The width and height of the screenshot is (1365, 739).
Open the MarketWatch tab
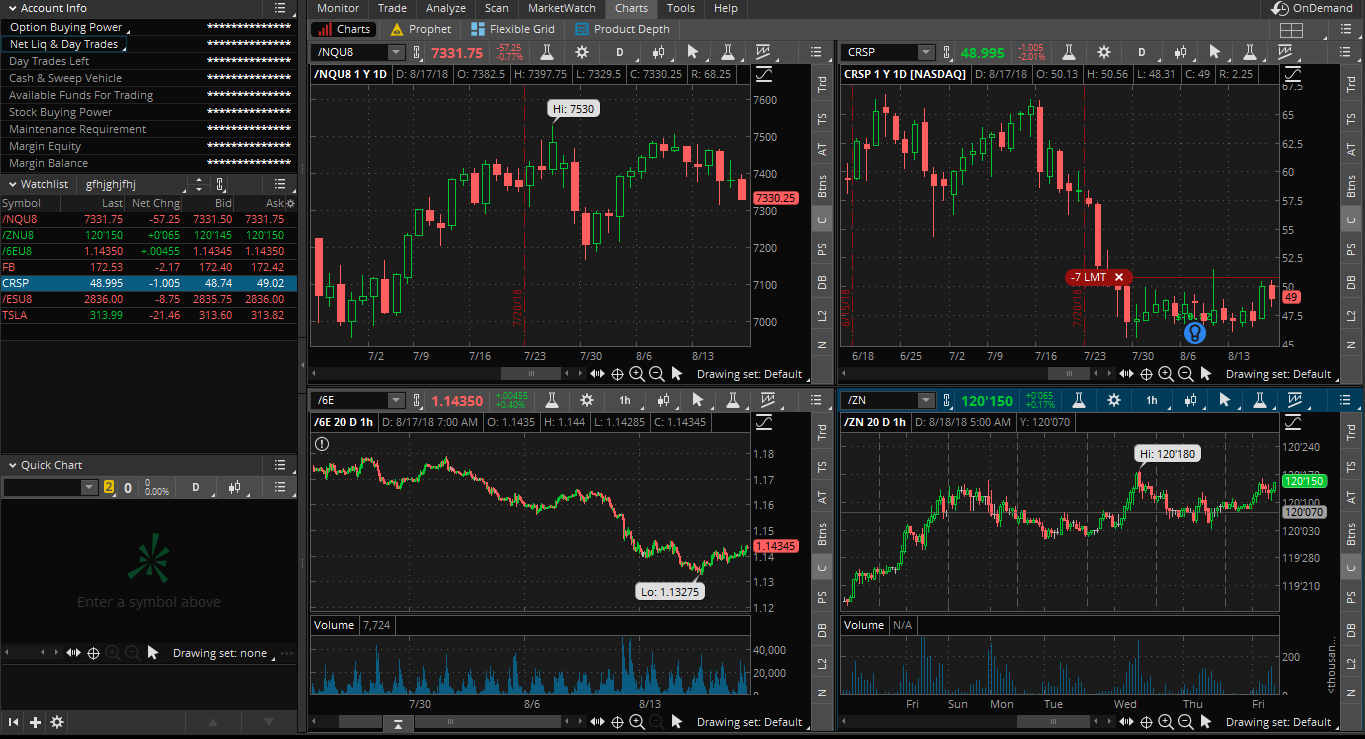point(562,8)
